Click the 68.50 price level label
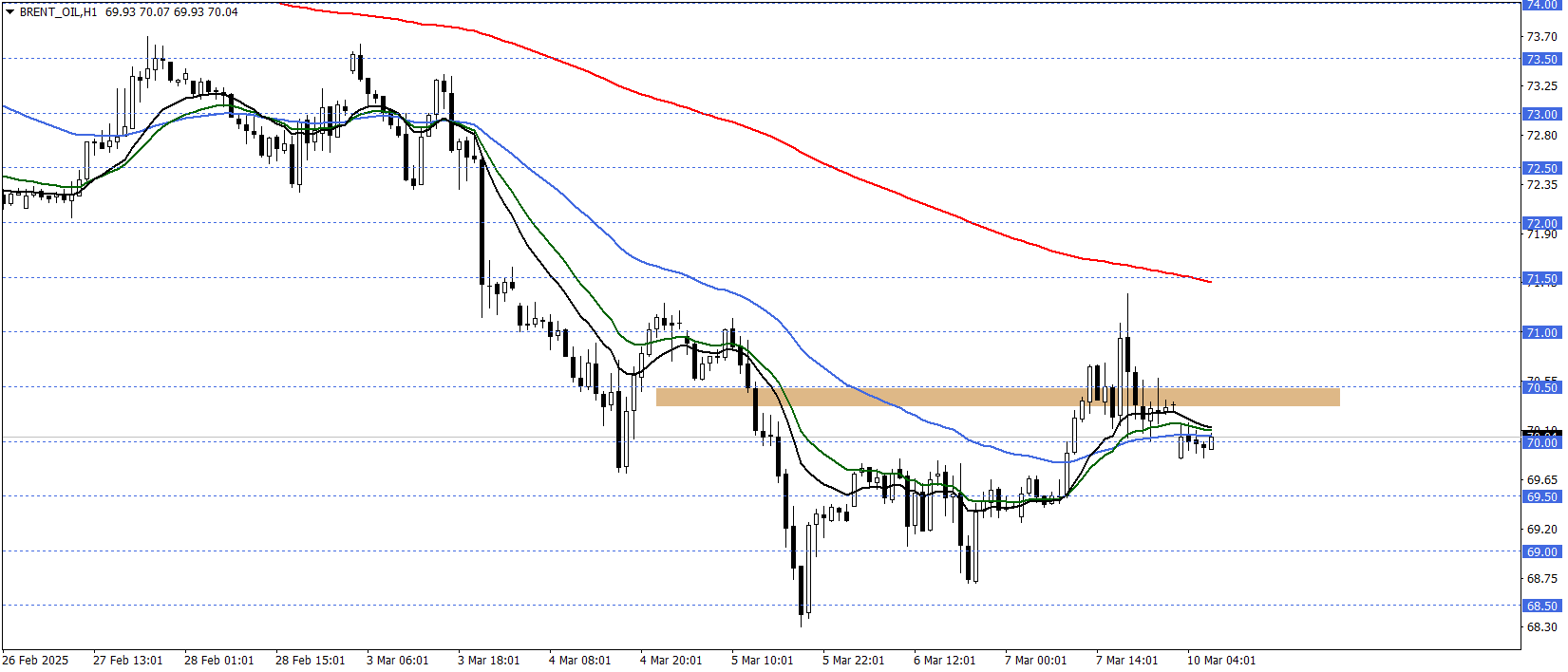Viewport: 1568px width, 672px height. pos(1541,606)
